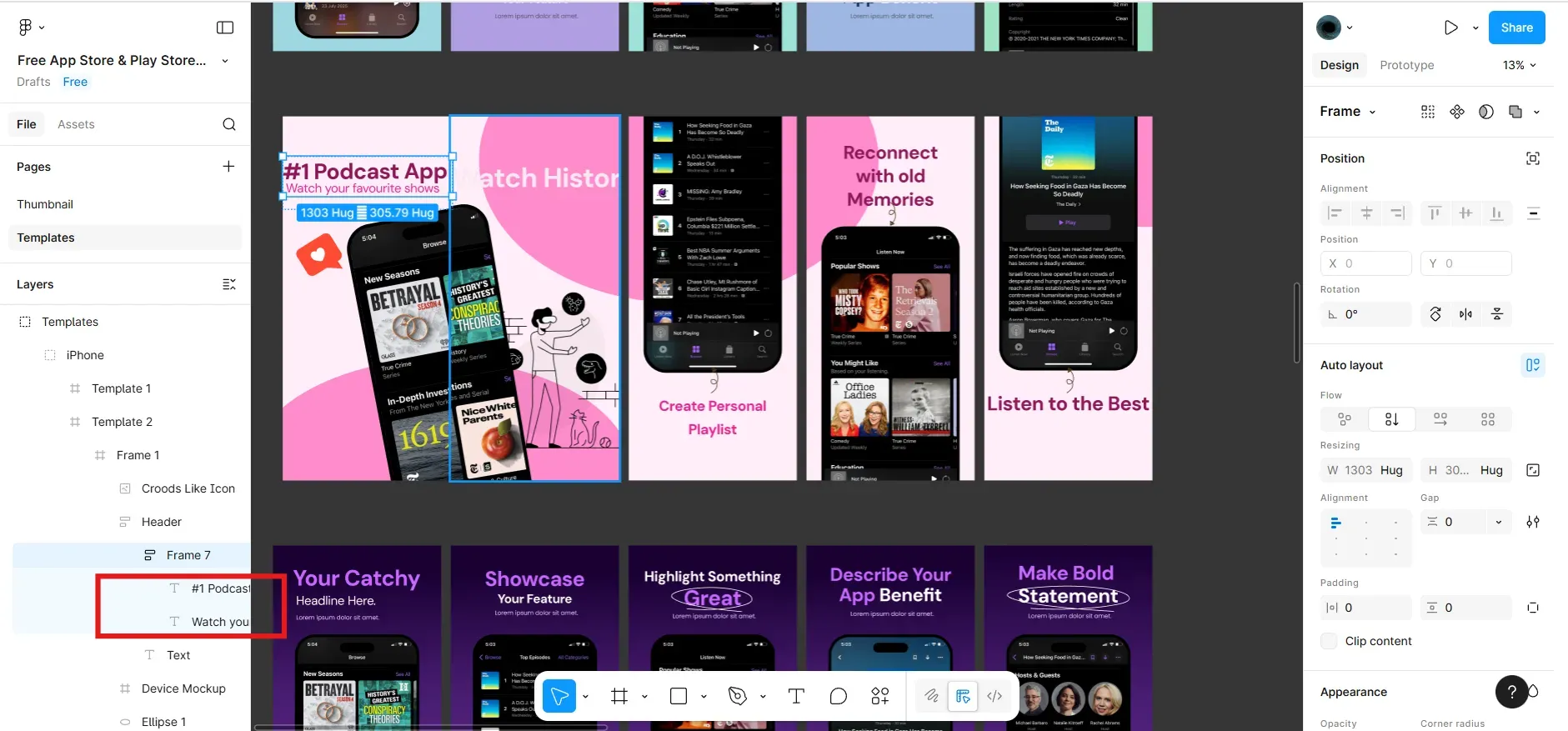Open the Gap value dropdown
This screenshot has width=1568, height=731.
click(x=1499, y=522)
